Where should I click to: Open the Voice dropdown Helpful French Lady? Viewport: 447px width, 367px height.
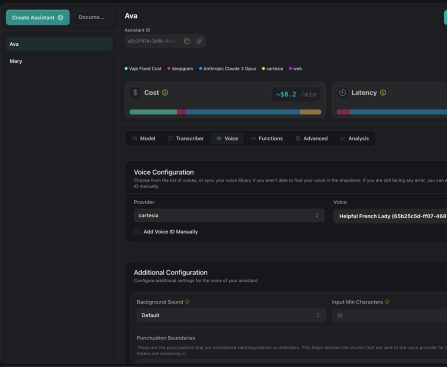[x=390, y=216]
